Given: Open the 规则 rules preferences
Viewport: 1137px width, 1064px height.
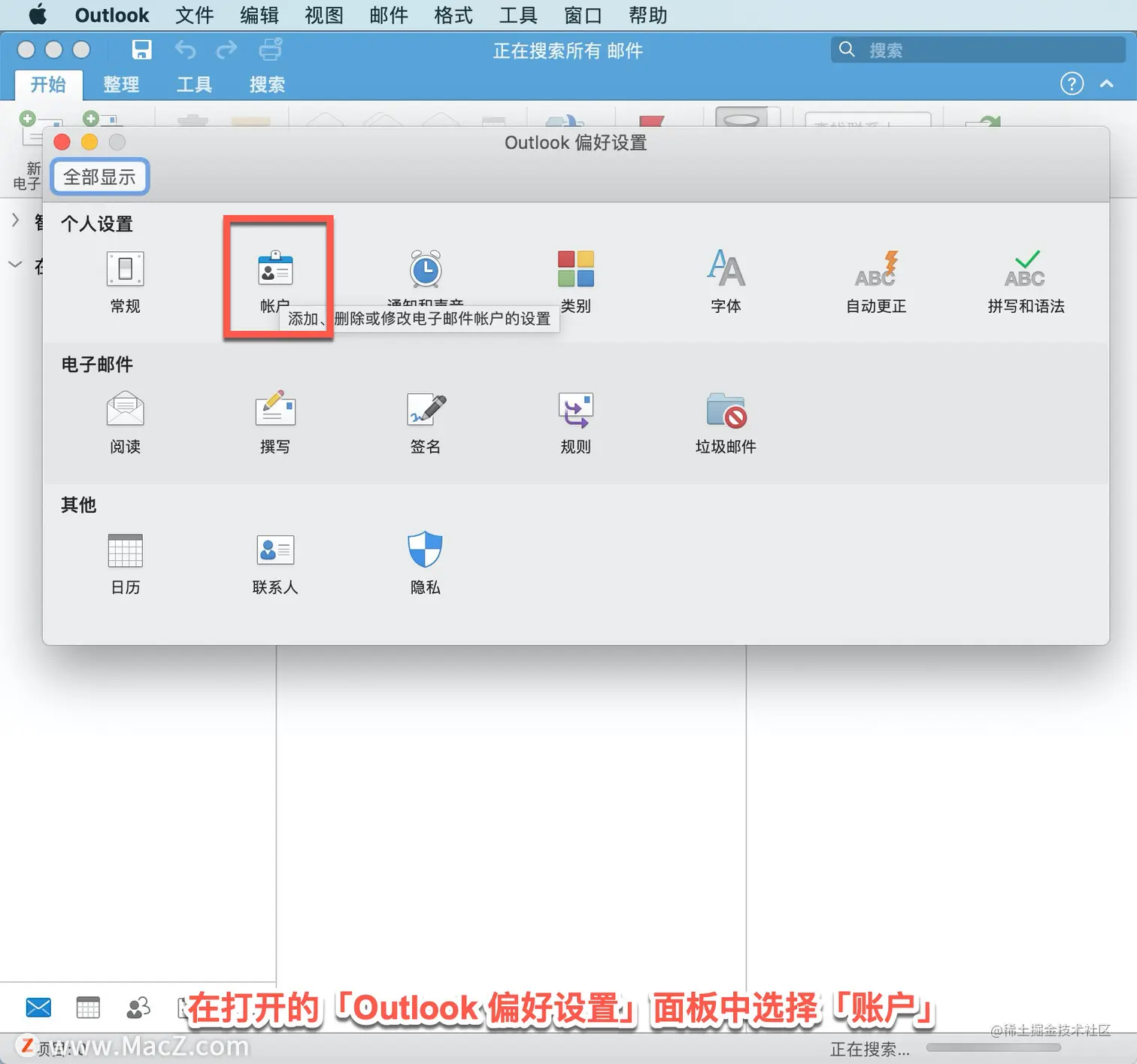Looking at the screenshot, I should coord(576,423).
